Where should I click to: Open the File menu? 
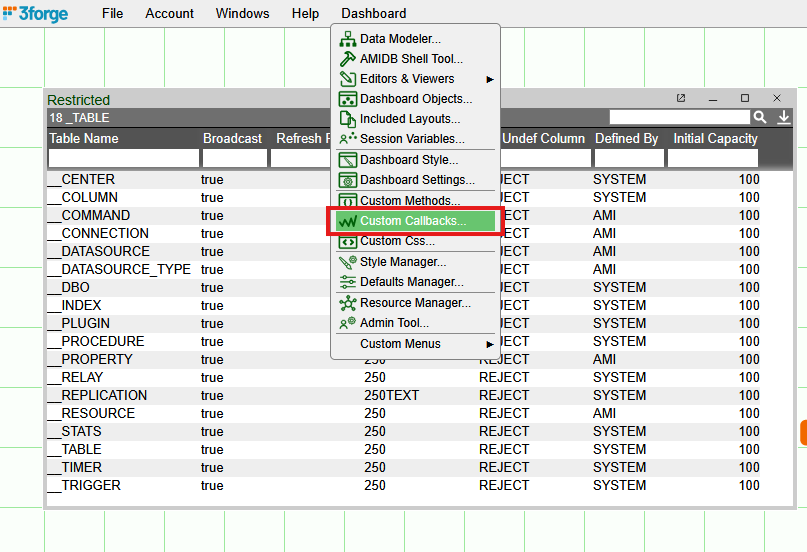[x=113, y=13]
